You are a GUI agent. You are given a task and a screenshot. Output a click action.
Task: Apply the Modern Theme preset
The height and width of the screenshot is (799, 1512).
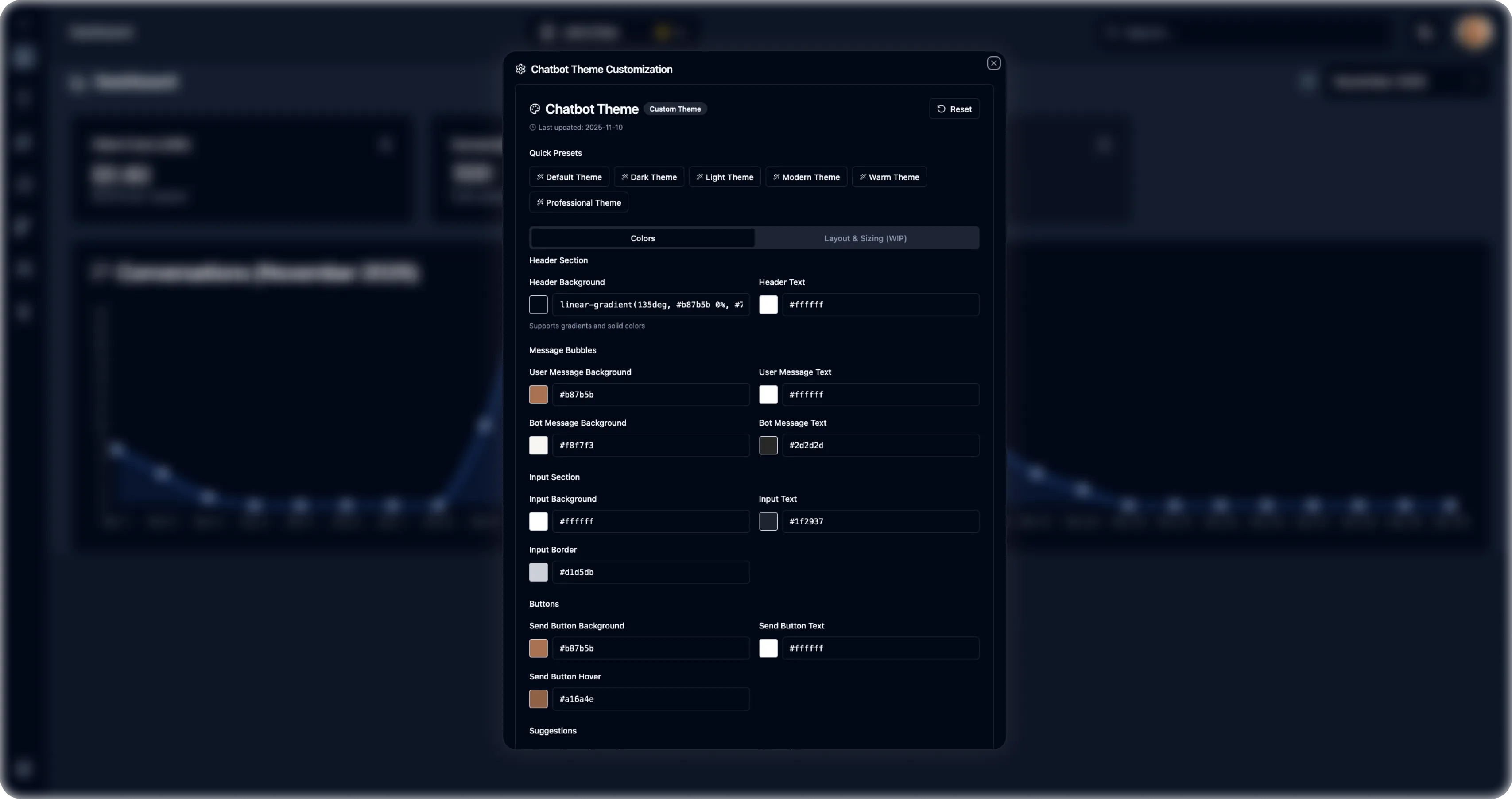[806, 177]
